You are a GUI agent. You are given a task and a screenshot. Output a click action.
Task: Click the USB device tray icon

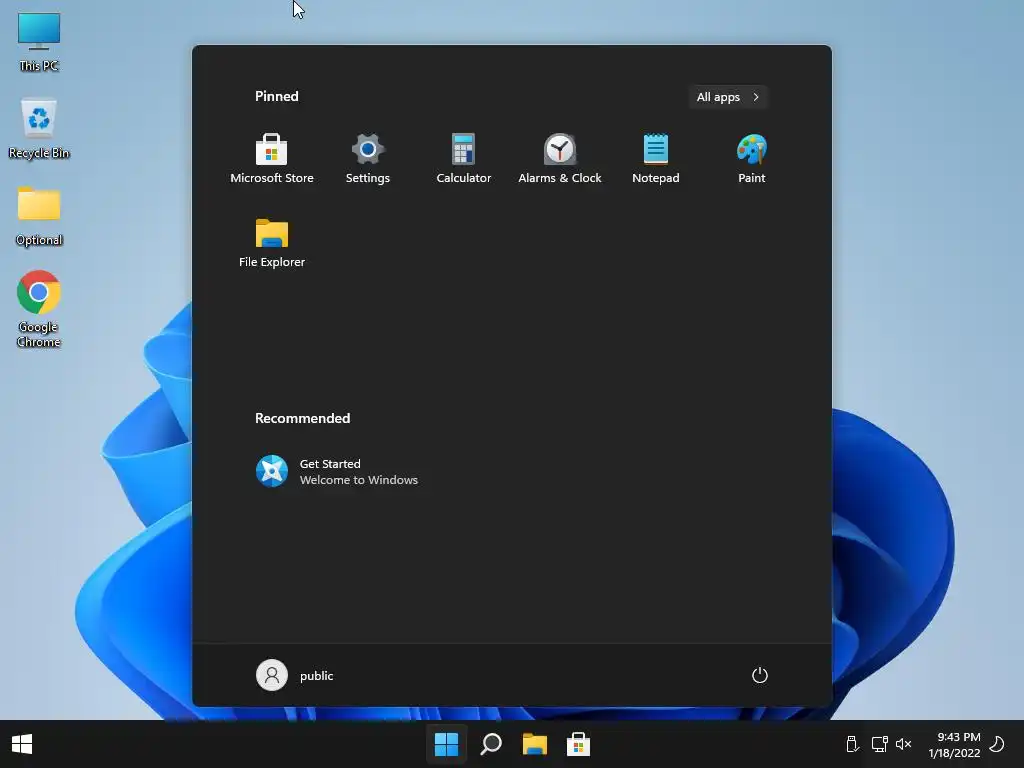tap(852, 744)
